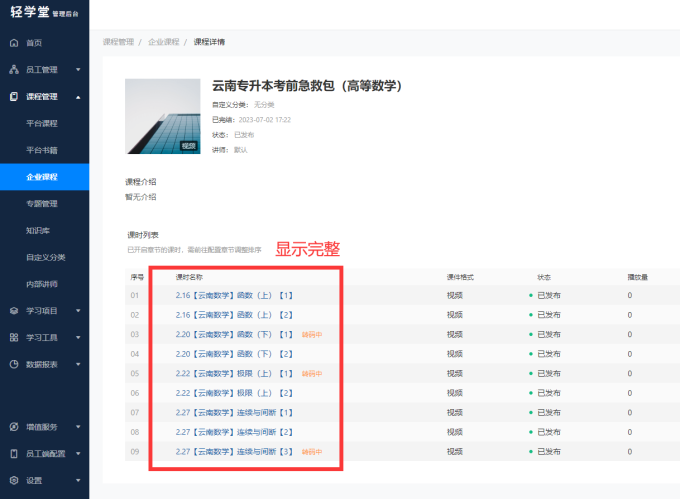
Task: Click the 设置 gear icon
Action: point(13,480)
